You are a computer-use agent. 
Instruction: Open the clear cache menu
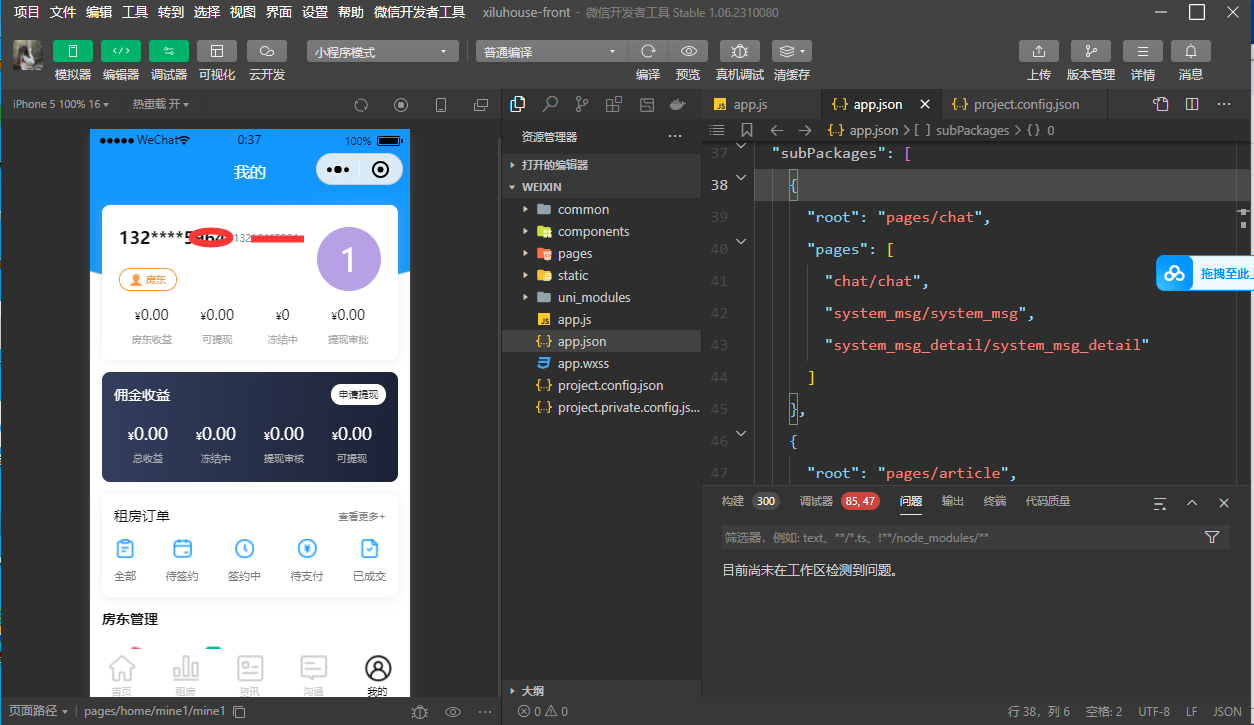792,51
